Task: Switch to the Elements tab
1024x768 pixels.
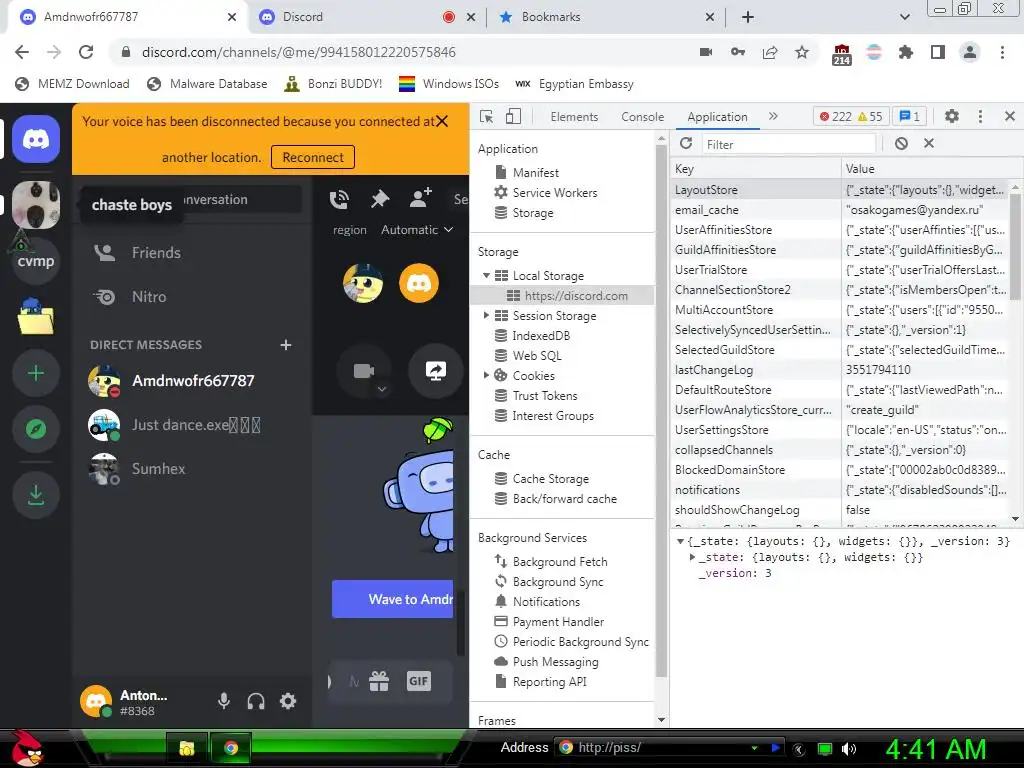Action: coord(574,116)
